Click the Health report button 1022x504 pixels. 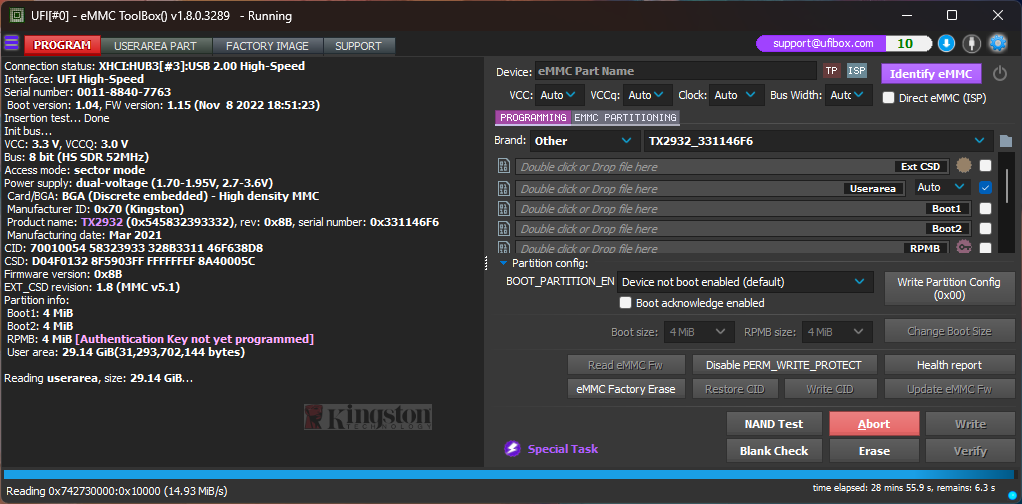(x=948, y=365)
